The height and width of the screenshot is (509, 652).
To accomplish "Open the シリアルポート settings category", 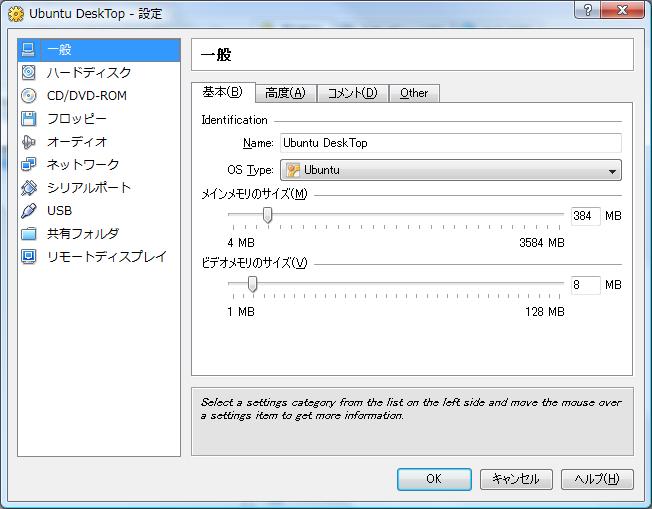I will coord(99,188).
